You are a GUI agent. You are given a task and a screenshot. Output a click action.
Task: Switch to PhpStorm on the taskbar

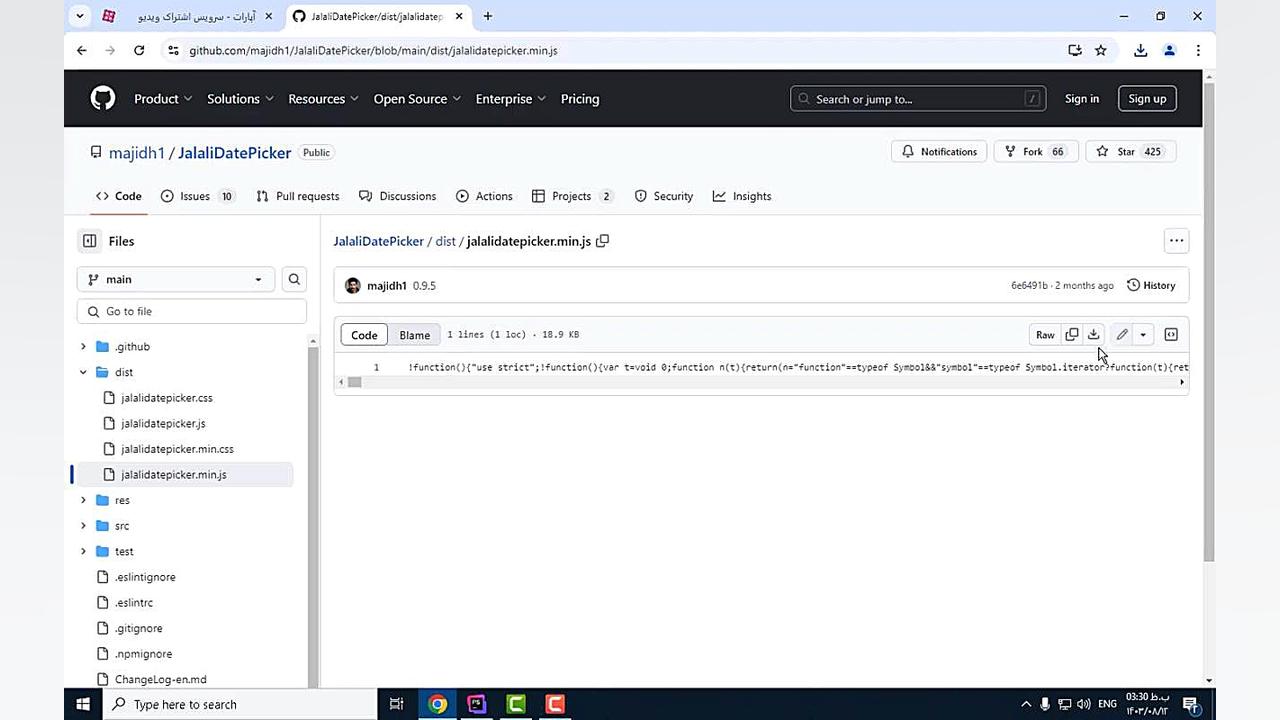click(x=476, y=704)
